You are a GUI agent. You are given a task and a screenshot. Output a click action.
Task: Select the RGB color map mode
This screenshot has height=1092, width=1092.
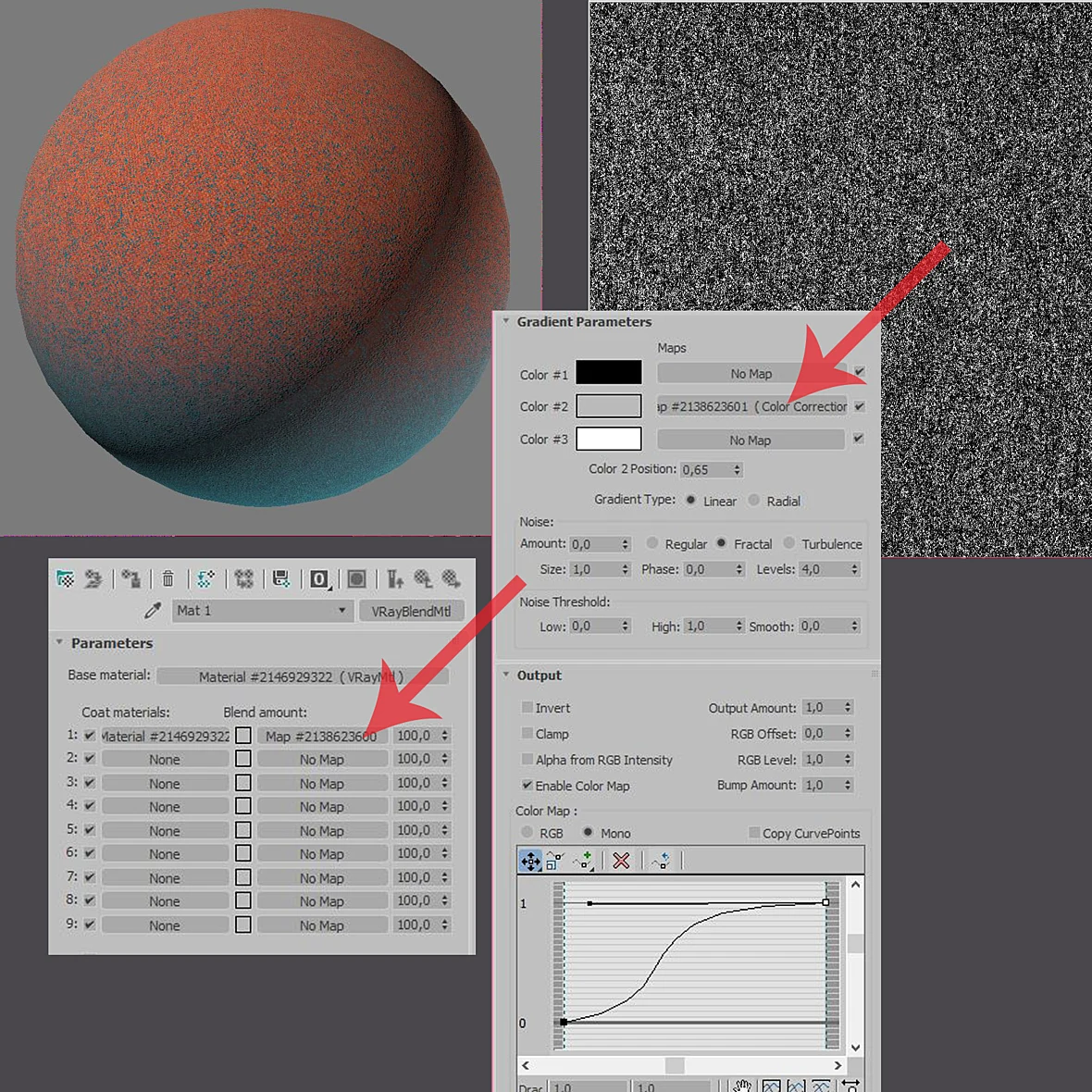click(527, 832)
